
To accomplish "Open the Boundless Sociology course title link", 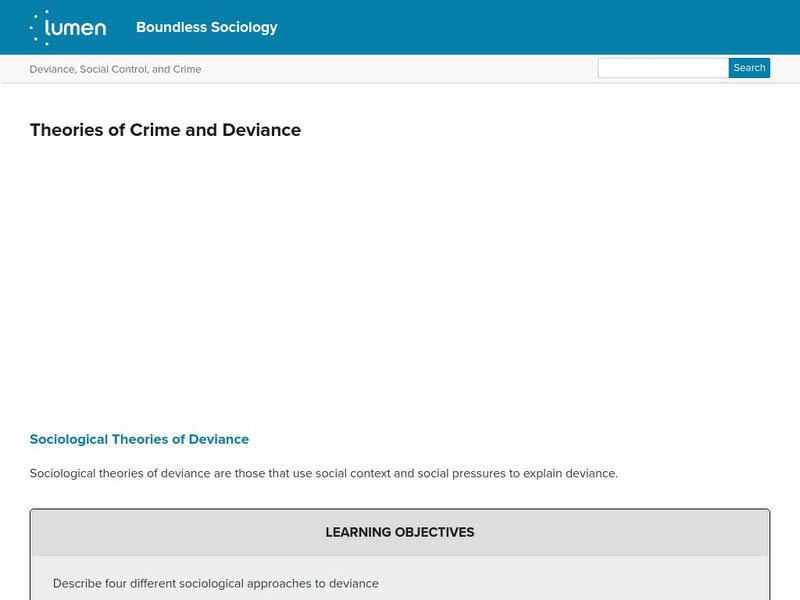I will click(x=207, y=27).
